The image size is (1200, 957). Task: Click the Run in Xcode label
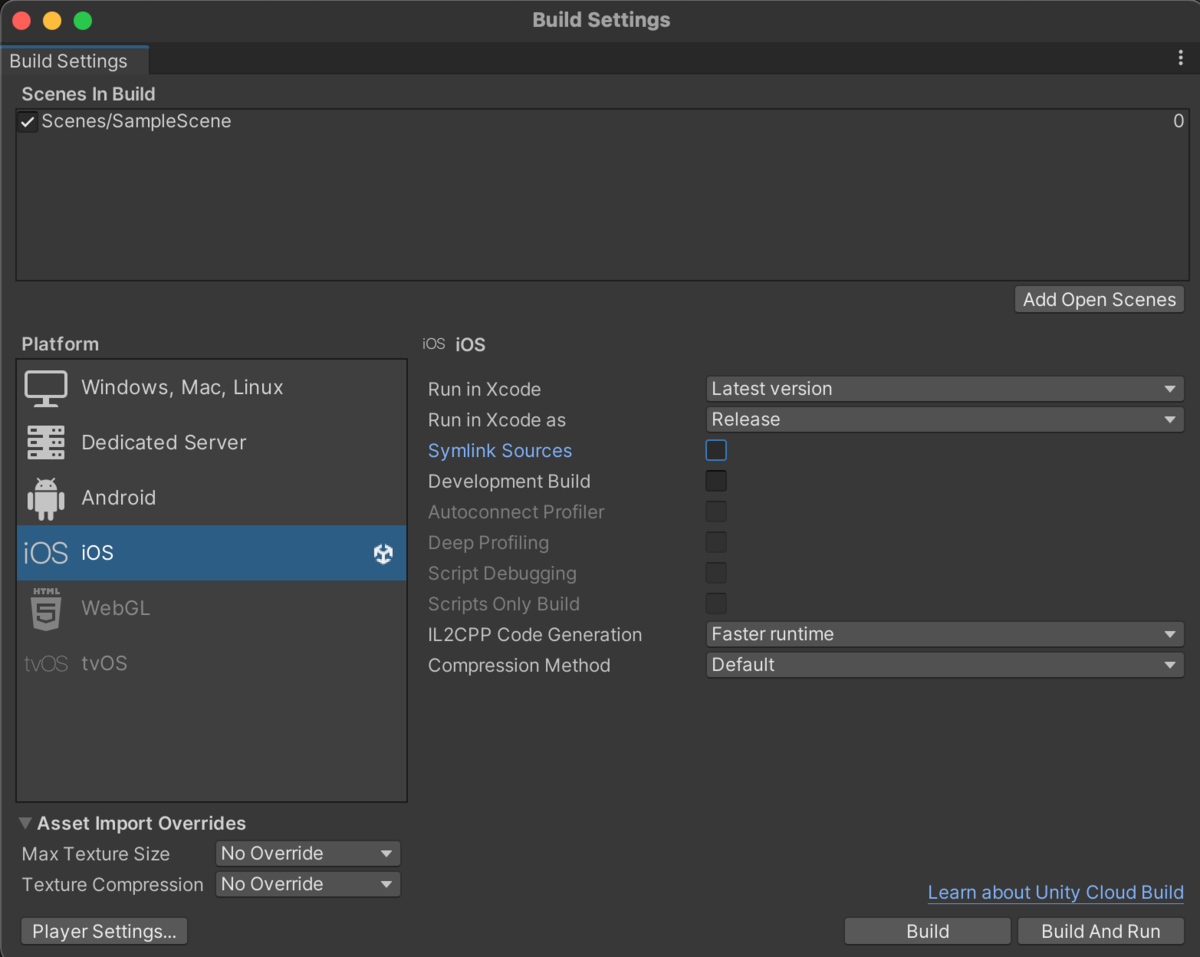pyautogui.click(x=484, y=390)
